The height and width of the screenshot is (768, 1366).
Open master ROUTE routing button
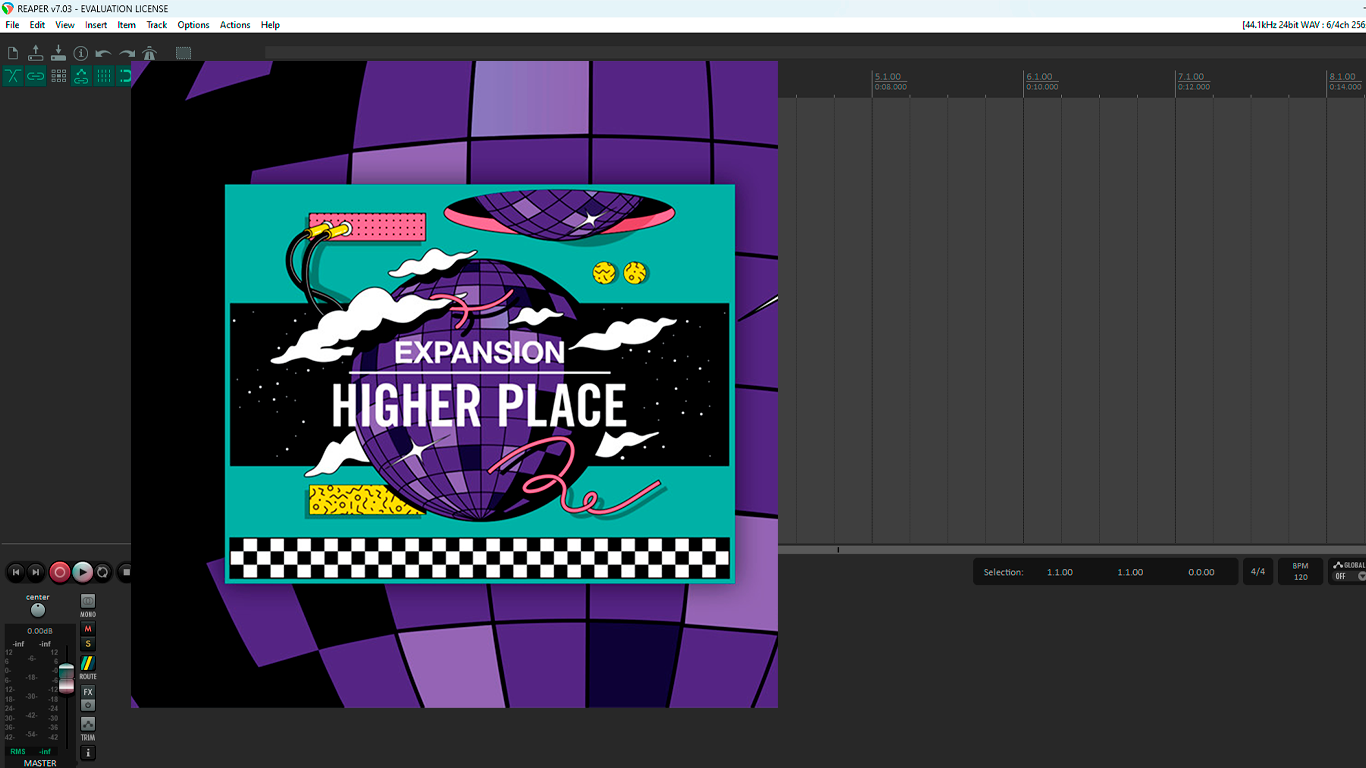pyautogui.click(x=88, y=663)
